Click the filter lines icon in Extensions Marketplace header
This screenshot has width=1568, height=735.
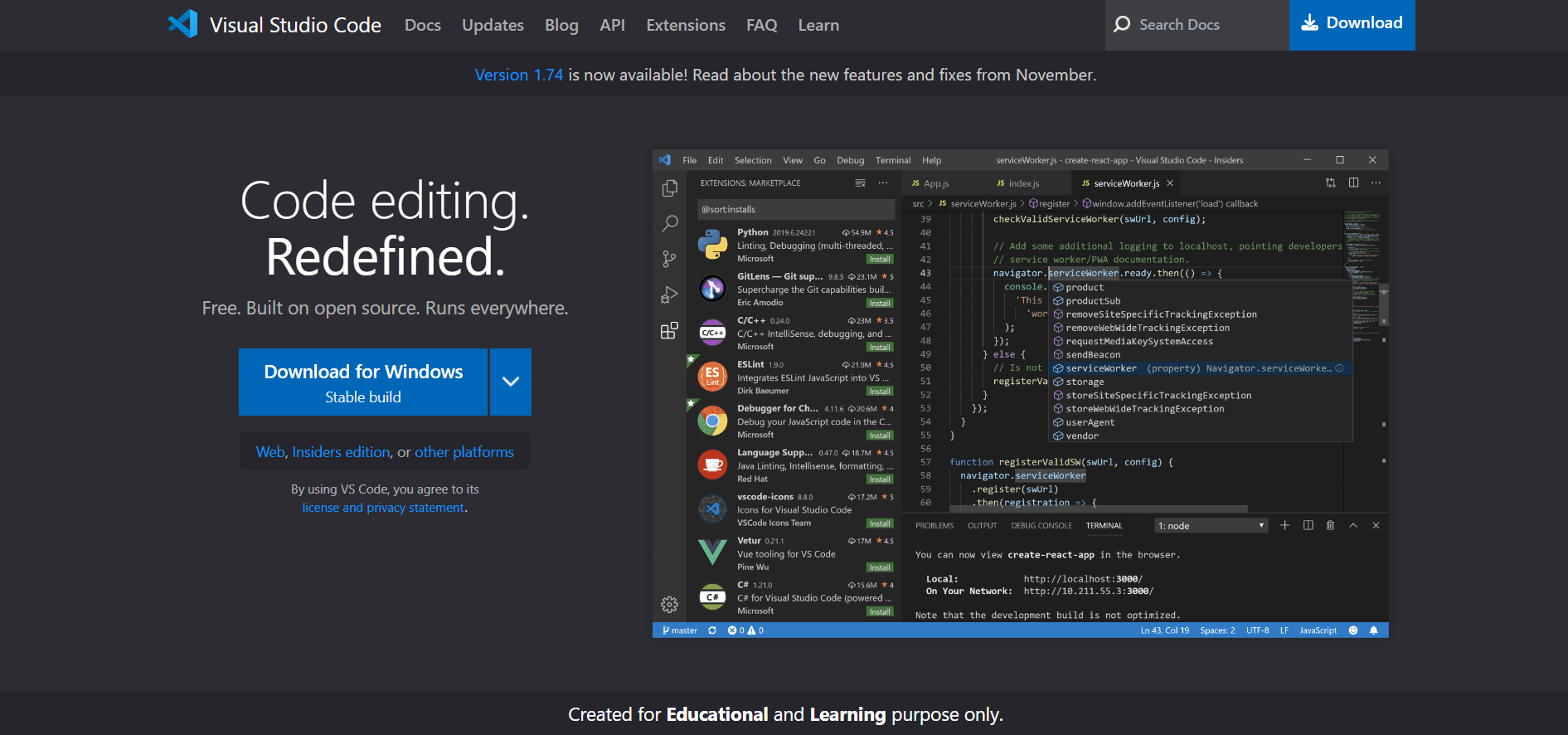tap(860, 183)
